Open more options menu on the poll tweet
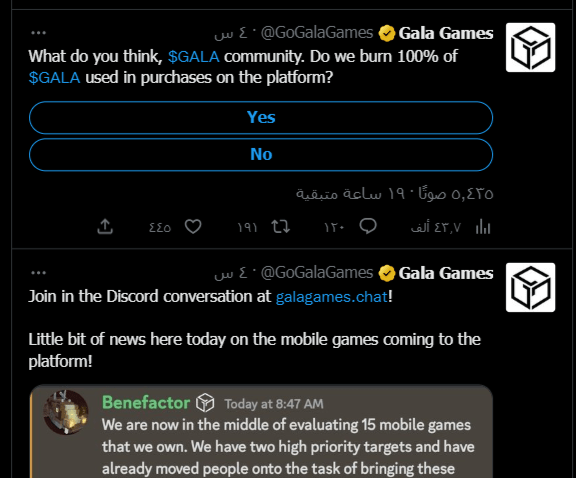The image size is (576, 478). (39, 33)
